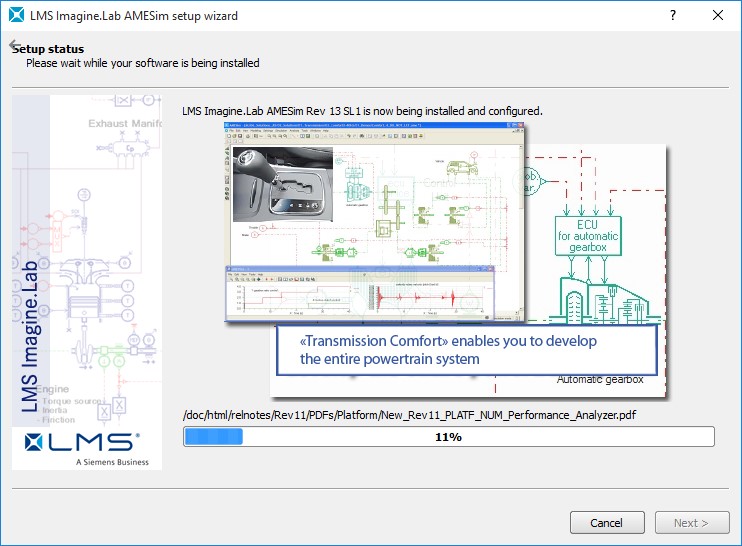
Task: Open help with the question mark button
Action: (x=673, y=15)
